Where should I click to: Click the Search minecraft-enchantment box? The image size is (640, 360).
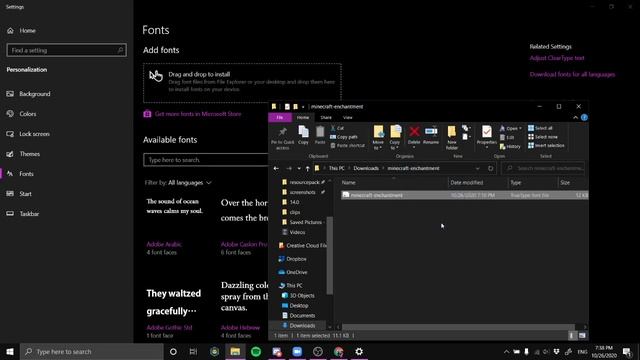coord(543,168)
